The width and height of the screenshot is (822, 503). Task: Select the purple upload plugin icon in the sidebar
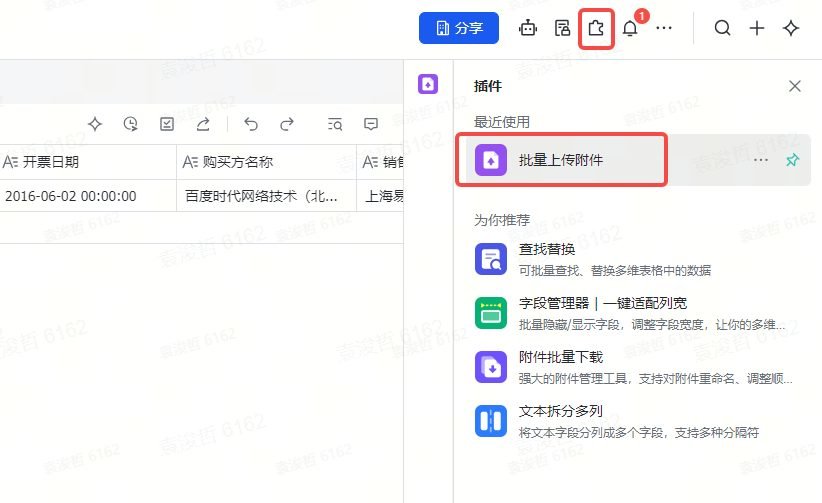point(428,84)
